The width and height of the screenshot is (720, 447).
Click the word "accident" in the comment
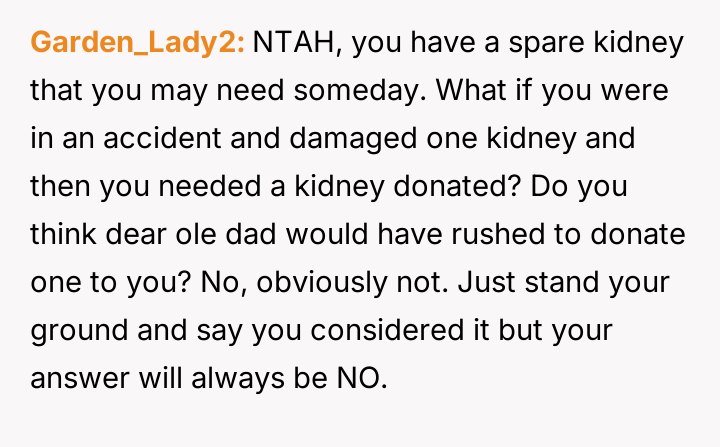pyautogui.click(x=131, y=137)
